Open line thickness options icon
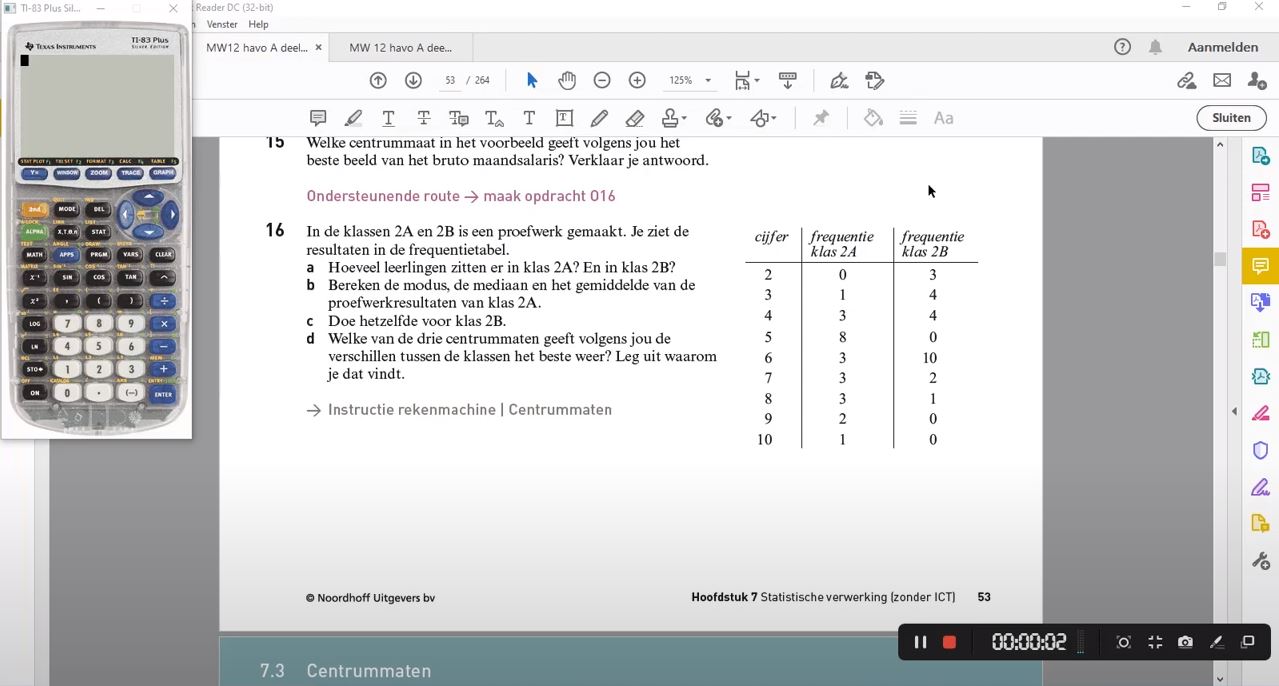The width and height of the screenshot is (1279, 686). [x=908, y=118]
